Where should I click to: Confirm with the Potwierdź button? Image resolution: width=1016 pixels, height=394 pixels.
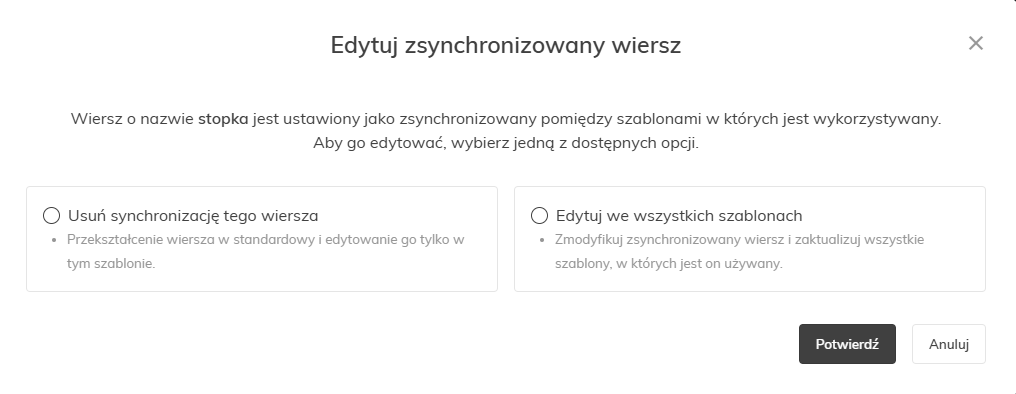847,344
